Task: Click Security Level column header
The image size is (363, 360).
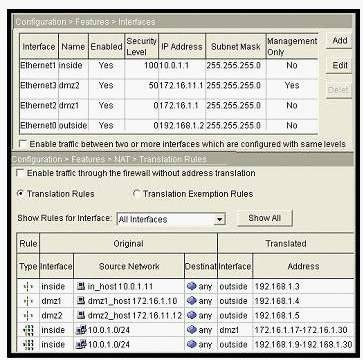Action: pos(142,46)
